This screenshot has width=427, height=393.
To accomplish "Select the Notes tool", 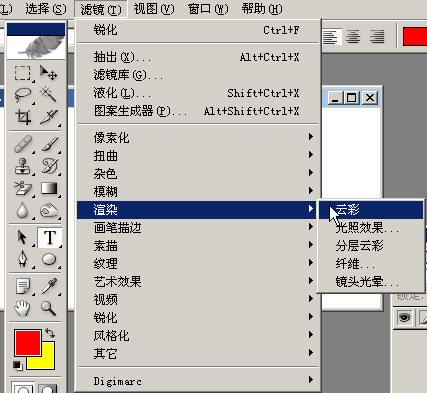I will tap(22, 286).
